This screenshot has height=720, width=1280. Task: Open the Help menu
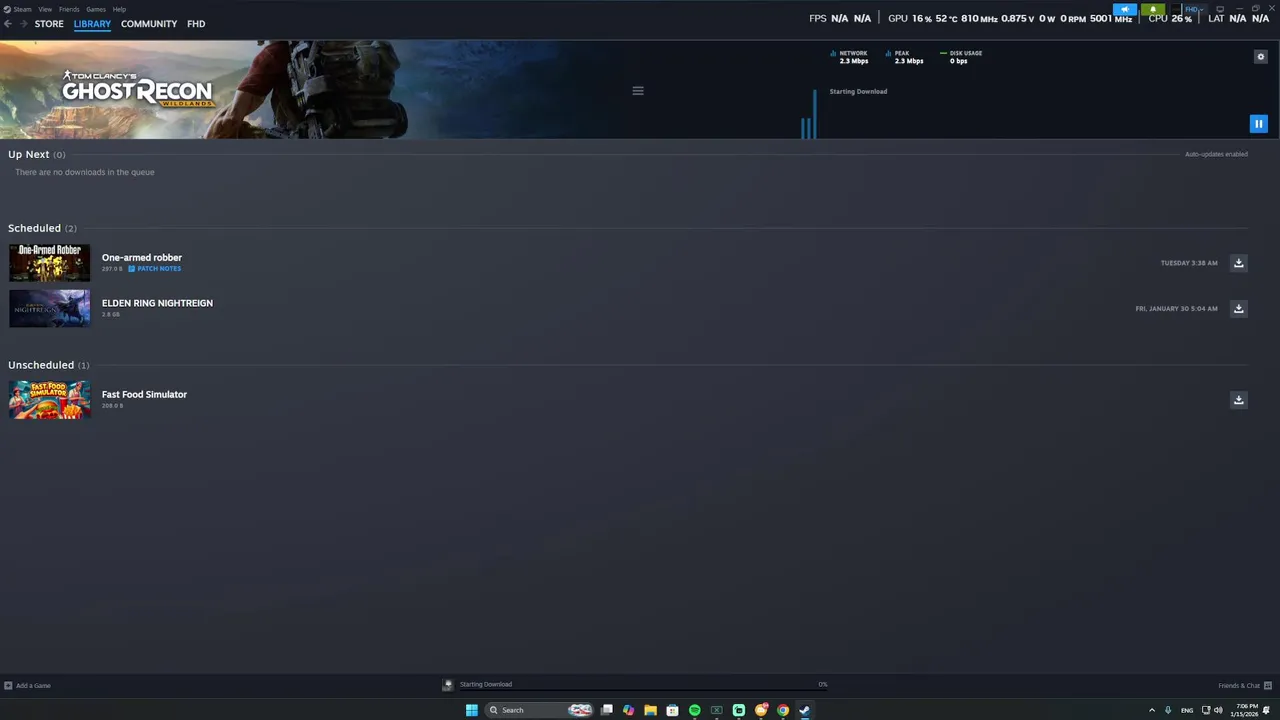[x=119, y=9]
